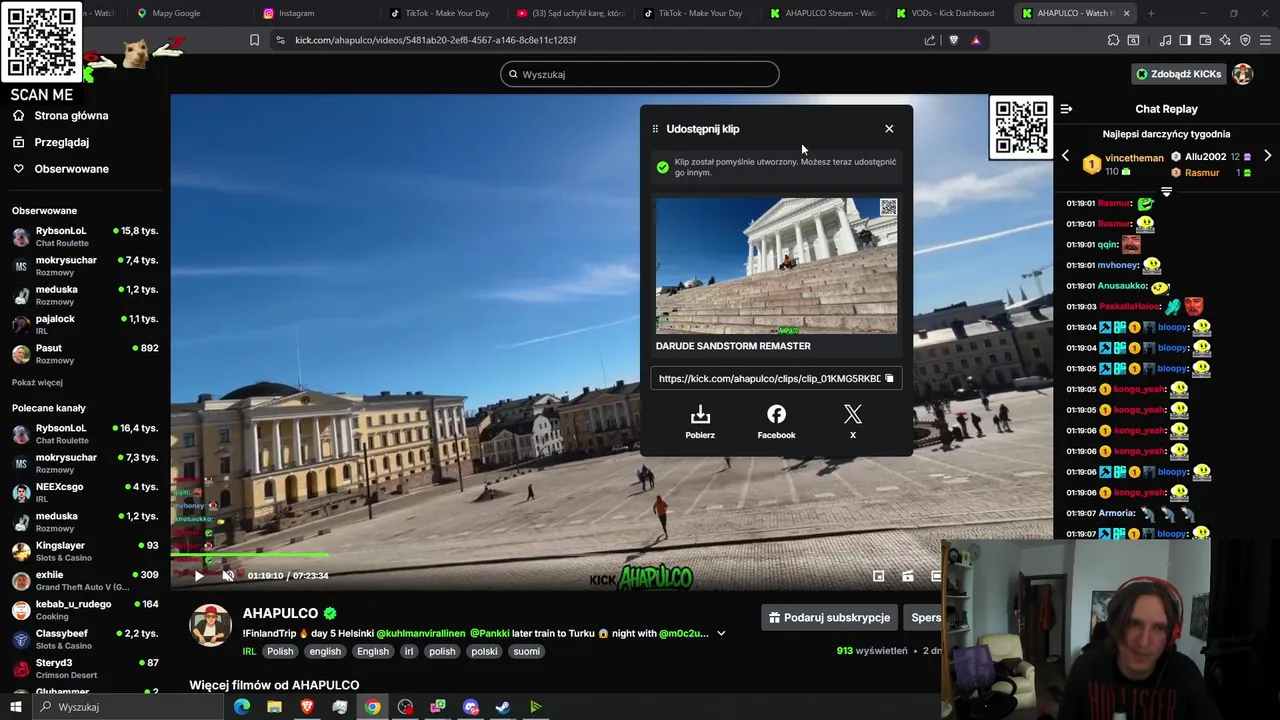This screenshot has height=720, width=1280.
Task: Close the active AHAPULCO tab
Action: coord(1127,13)
